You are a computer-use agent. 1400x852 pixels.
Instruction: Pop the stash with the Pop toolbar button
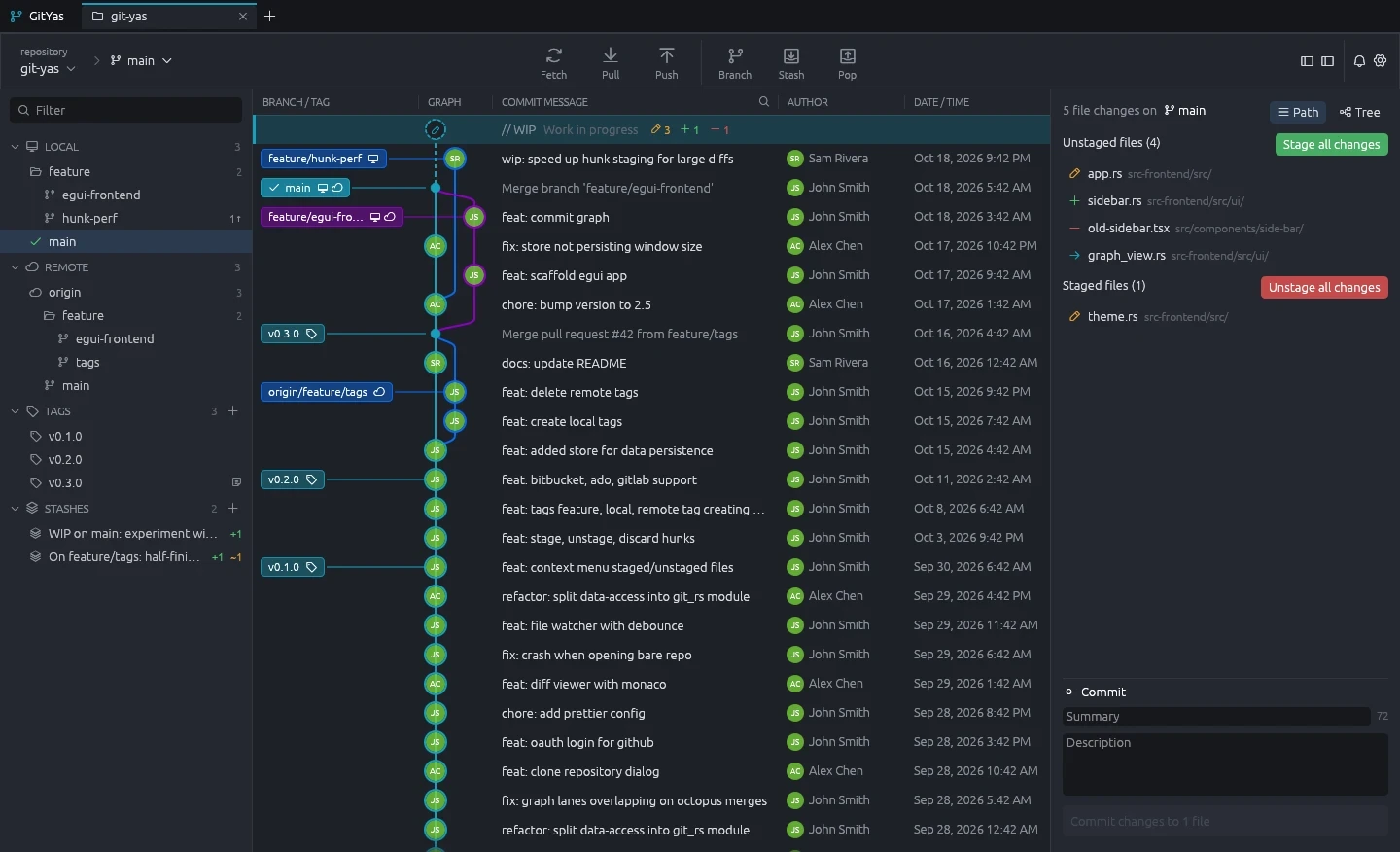[848, 62]
